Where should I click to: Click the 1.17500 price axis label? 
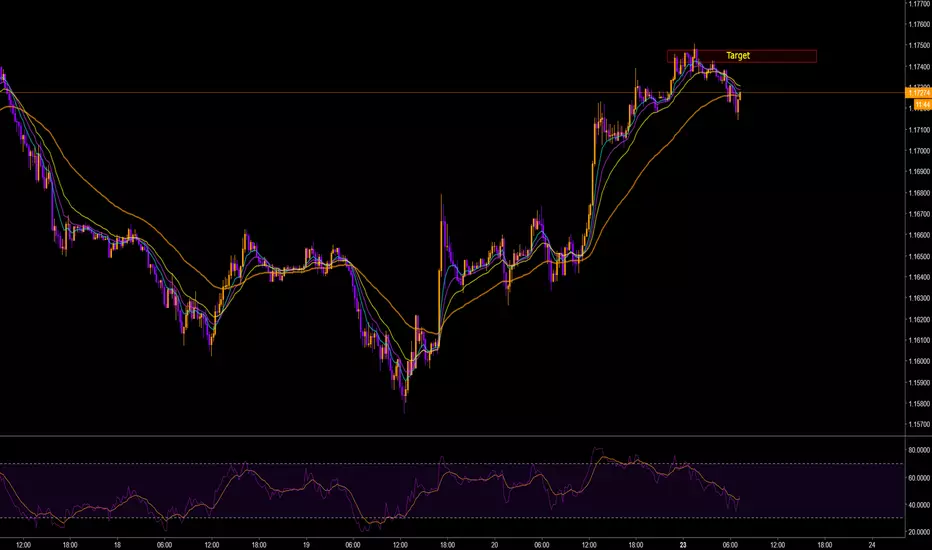point(919,45)
